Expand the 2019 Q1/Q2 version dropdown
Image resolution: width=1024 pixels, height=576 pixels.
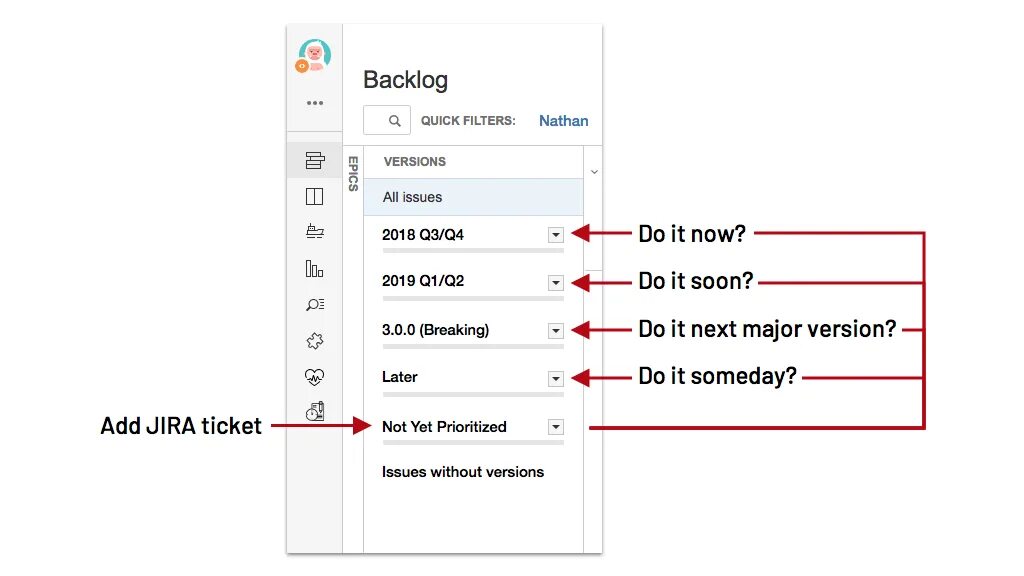coord(556,283)
